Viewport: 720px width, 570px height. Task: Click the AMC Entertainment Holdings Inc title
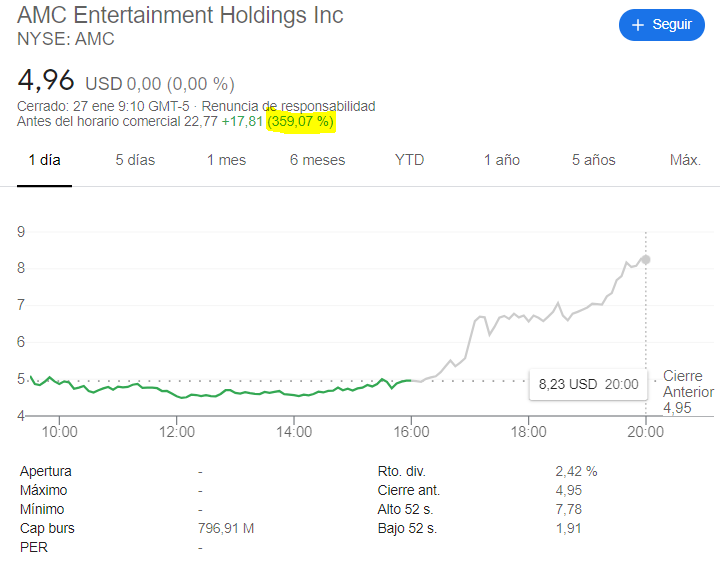[180, 15]
